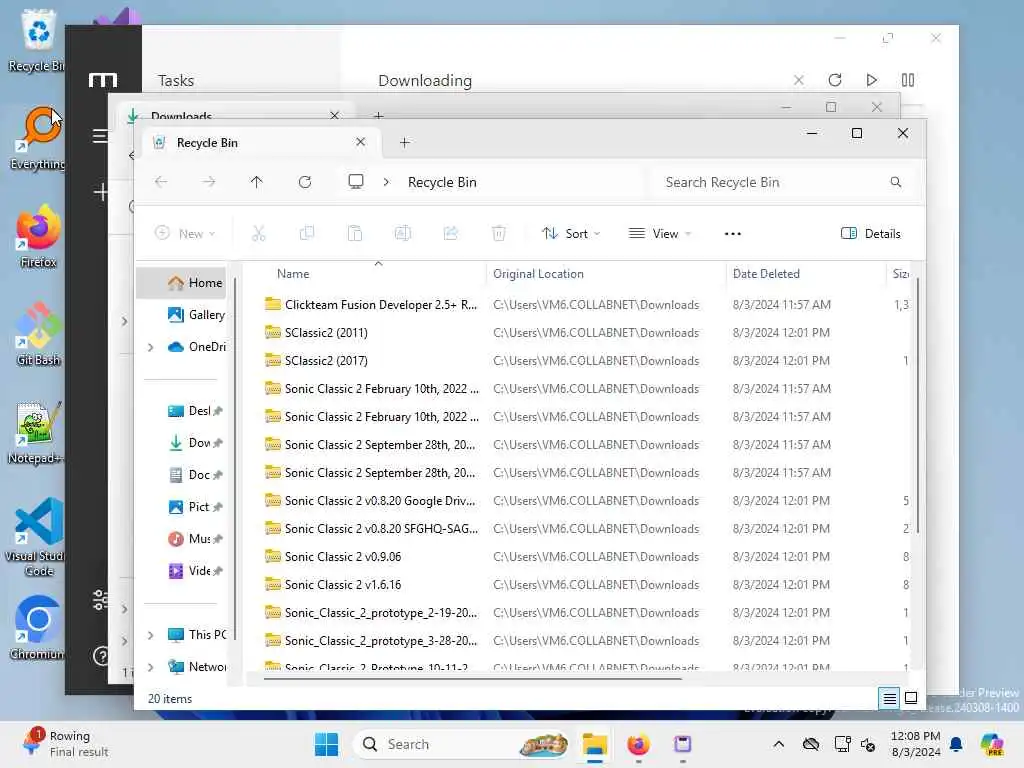Open pinned Desktop in navigation pane
The height and width of the screenshot is (768, 1024).
195,411
